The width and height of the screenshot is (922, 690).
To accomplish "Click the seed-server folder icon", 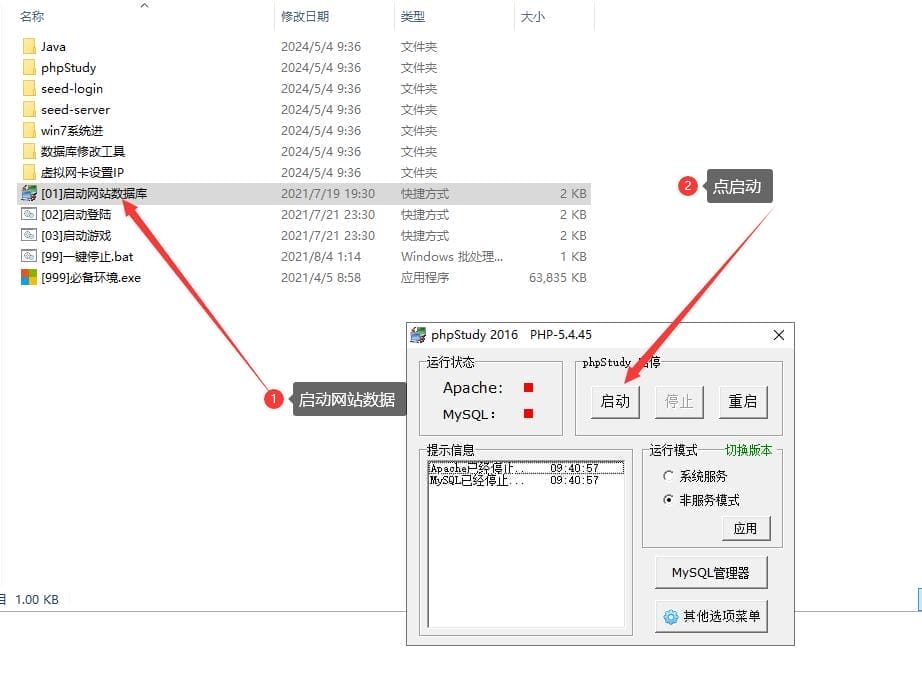I will click(28, 110).
